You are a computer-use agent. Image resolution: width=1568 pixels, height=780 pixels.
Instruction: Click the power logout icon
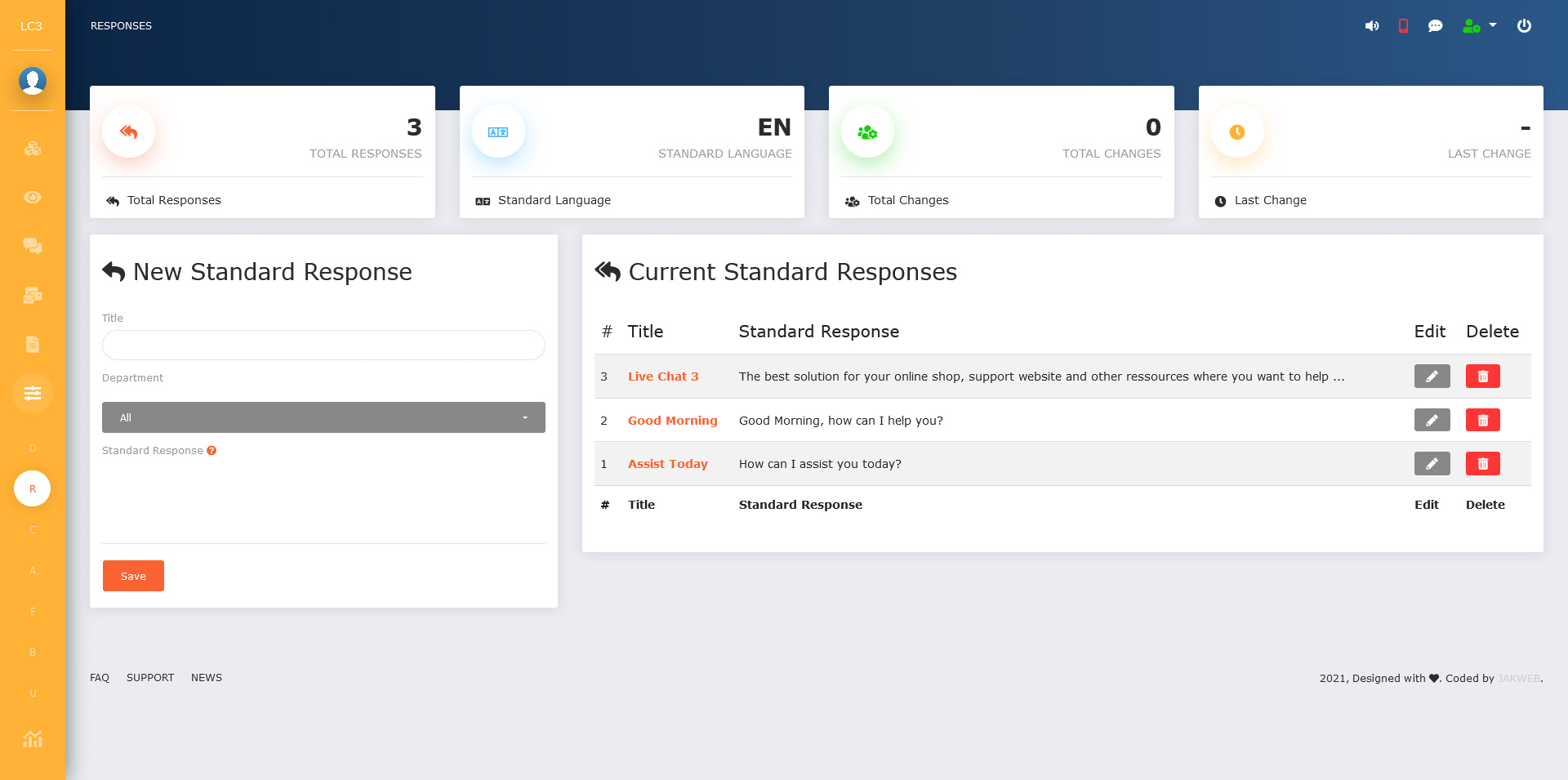point(1524,26)
